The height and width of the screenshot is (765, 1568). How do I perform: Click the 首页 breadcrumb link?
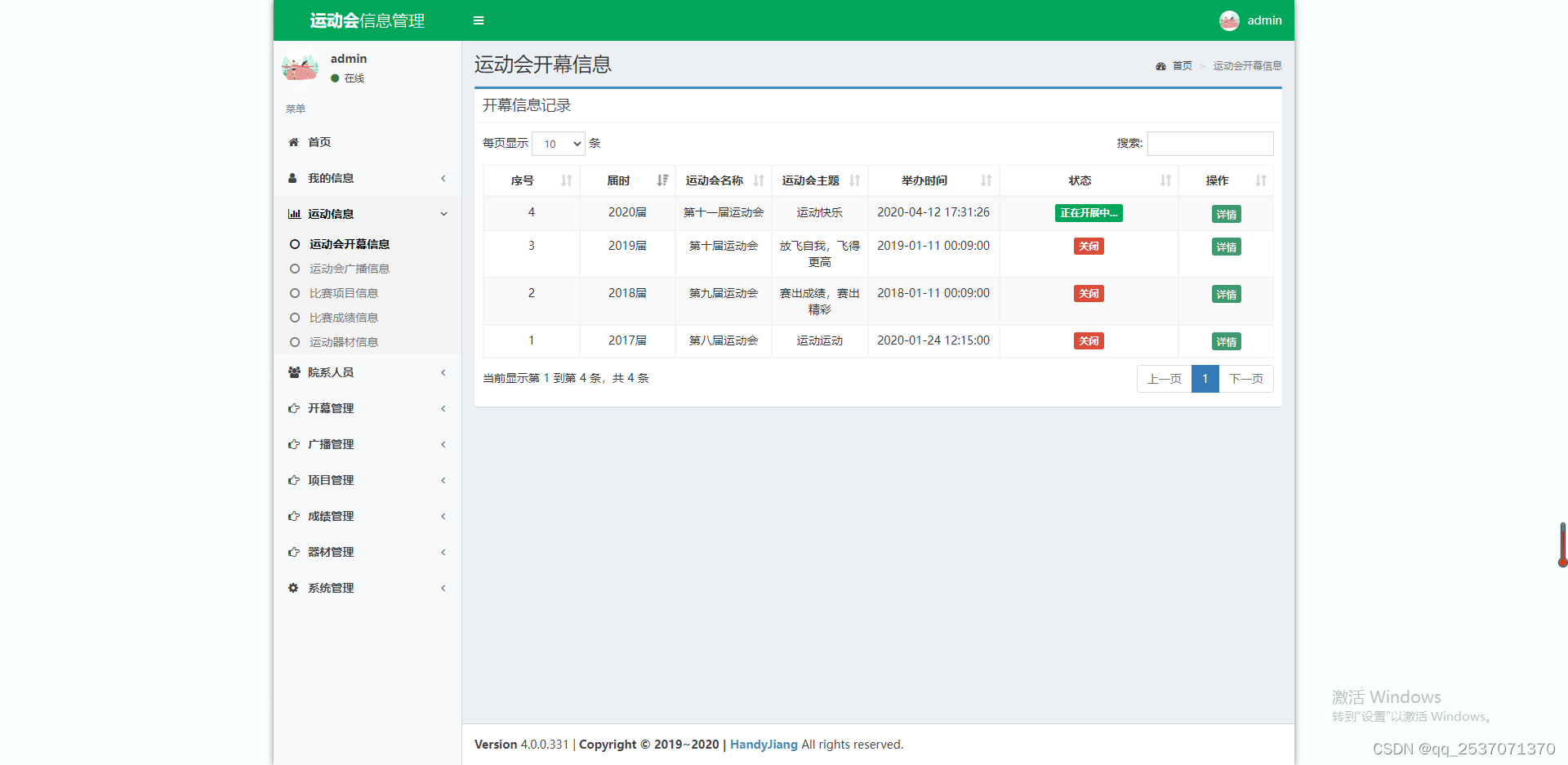[x=1183, y=66]
